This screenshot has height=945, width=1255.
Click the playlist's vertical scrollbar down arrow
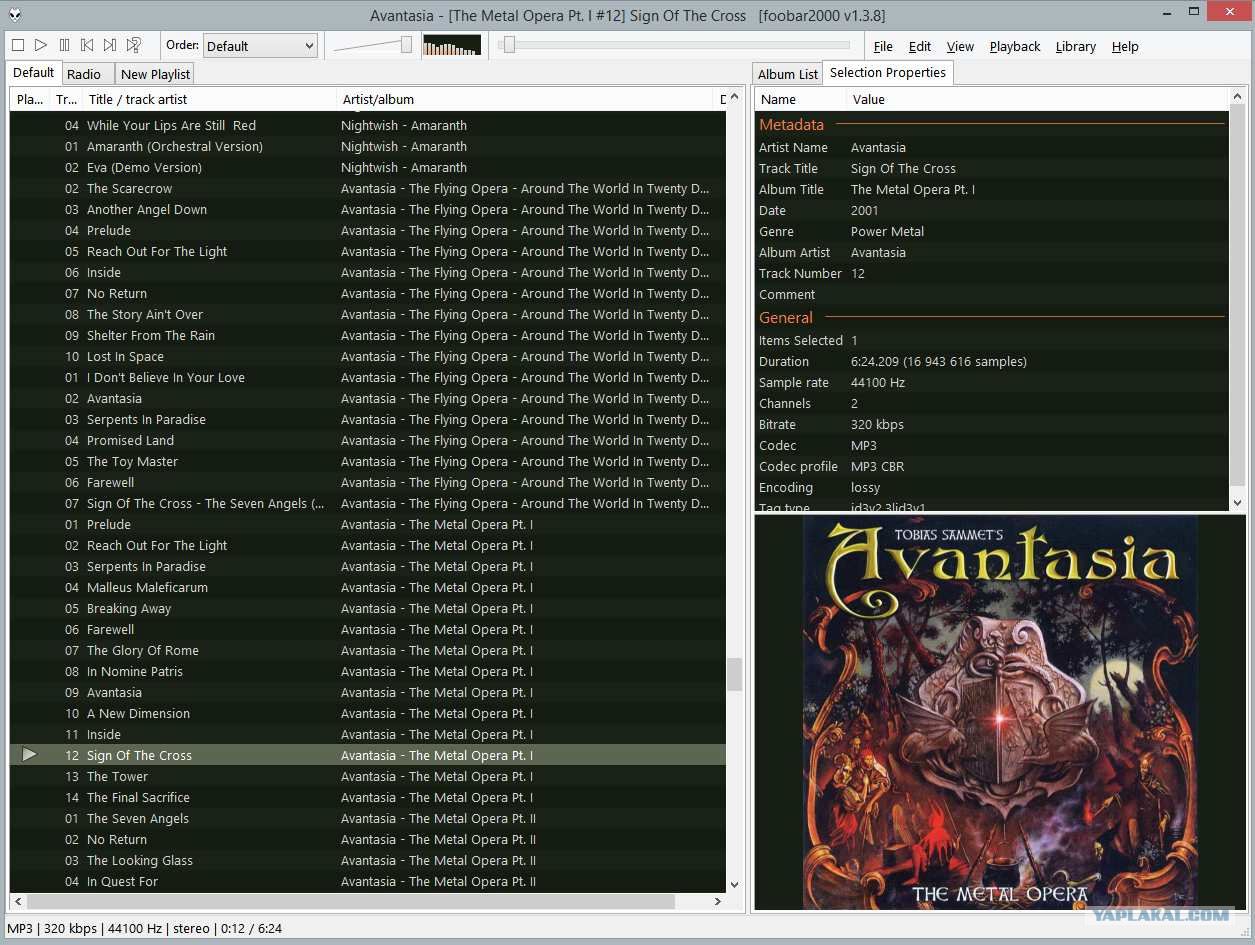(x=735, y=884)
